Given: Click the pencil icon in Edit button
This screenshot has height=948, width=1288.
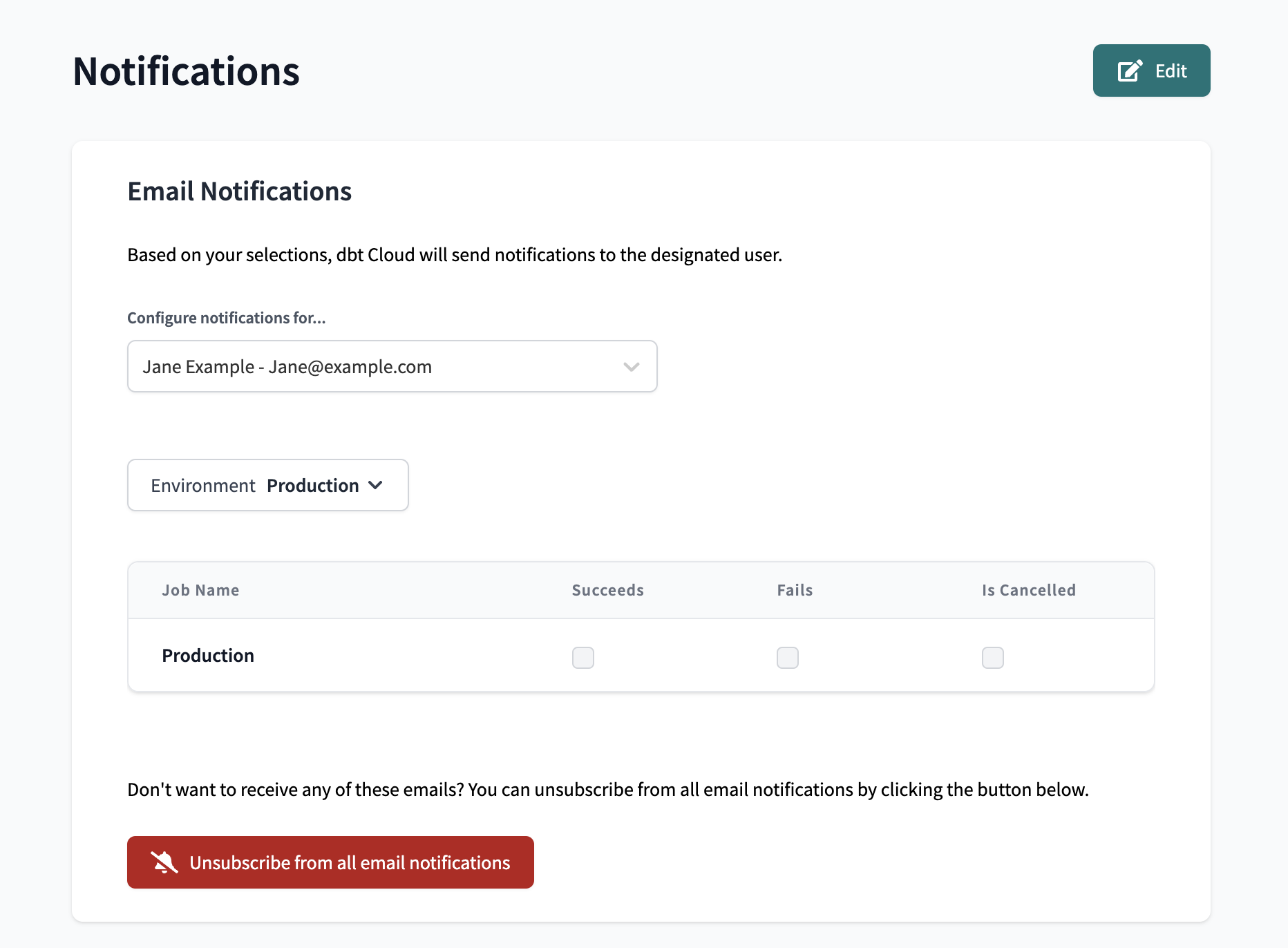Looking at the screenshot, I should tap(1130, 70).
